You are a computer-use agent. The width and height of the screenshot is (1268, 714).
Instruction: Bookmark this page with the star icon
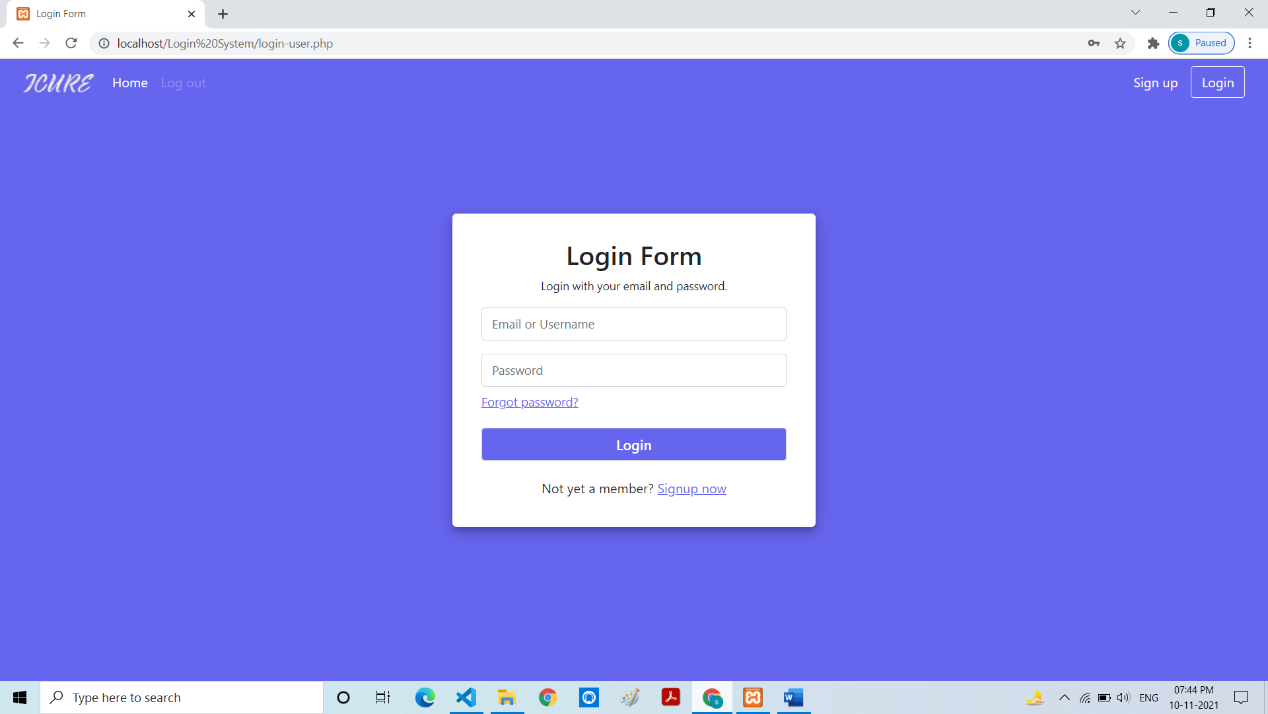1120,43
